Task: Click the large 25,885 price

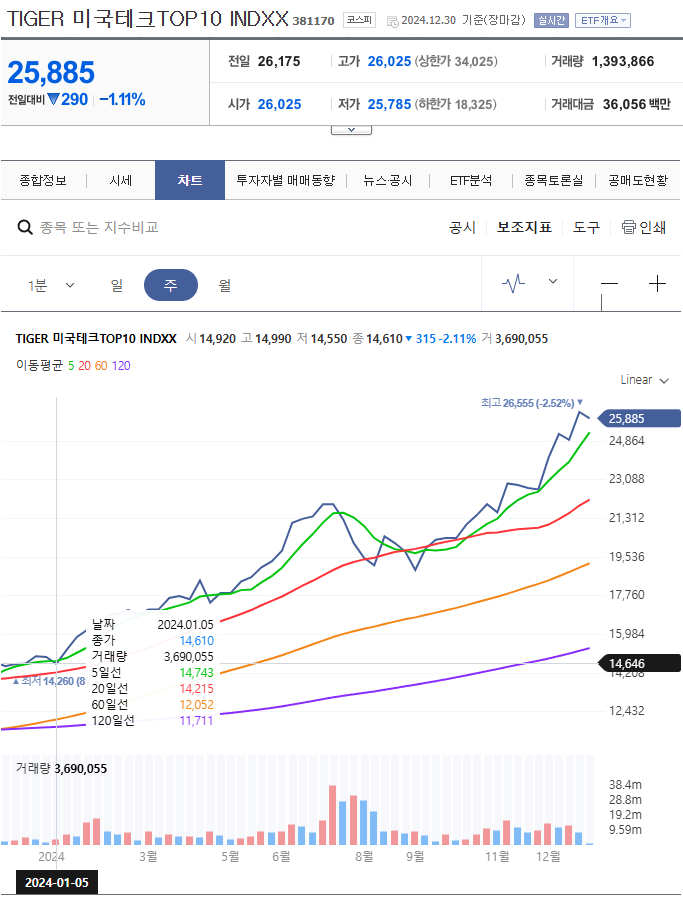Action: point(51,73)
